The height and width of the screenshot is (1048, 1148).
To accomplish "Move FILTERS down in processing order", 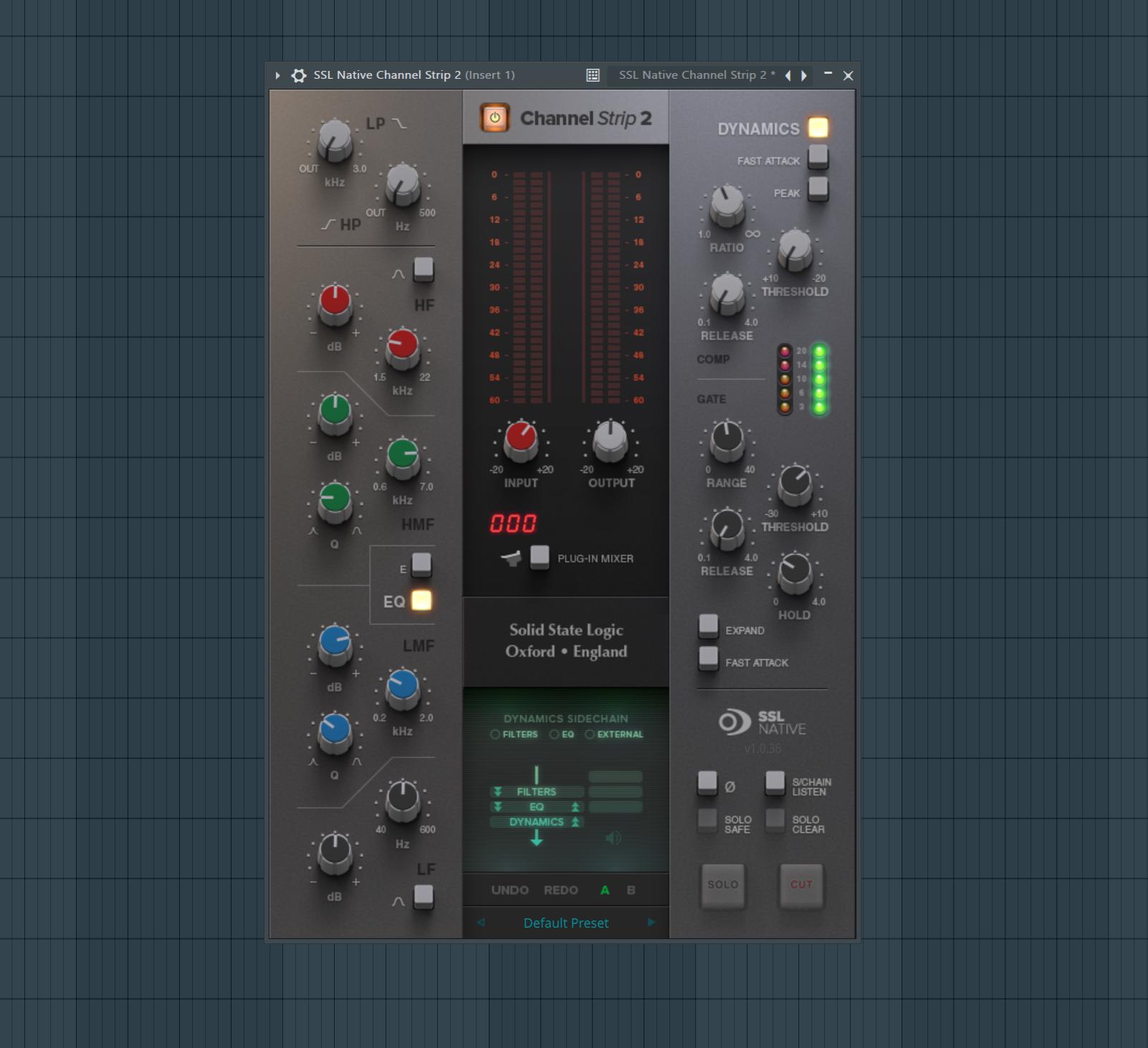I will tap(497, 792).
